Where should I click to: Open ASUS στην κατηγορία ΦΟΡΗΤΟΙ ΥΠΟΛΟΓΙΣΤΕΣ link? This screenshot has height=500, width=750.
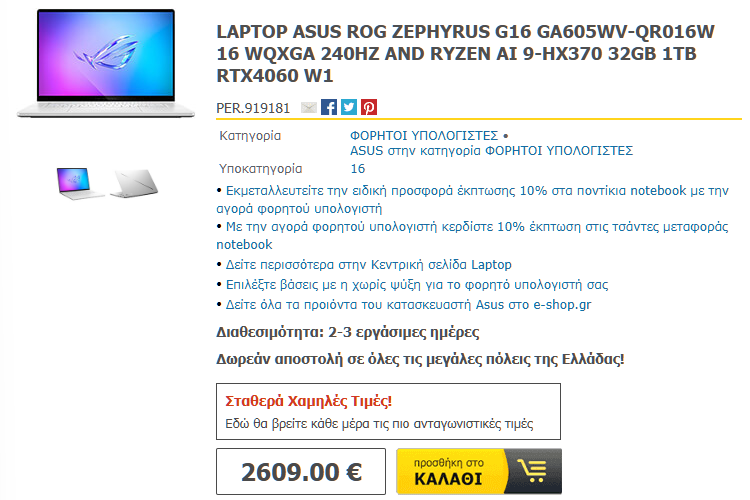tap(491, 151)
